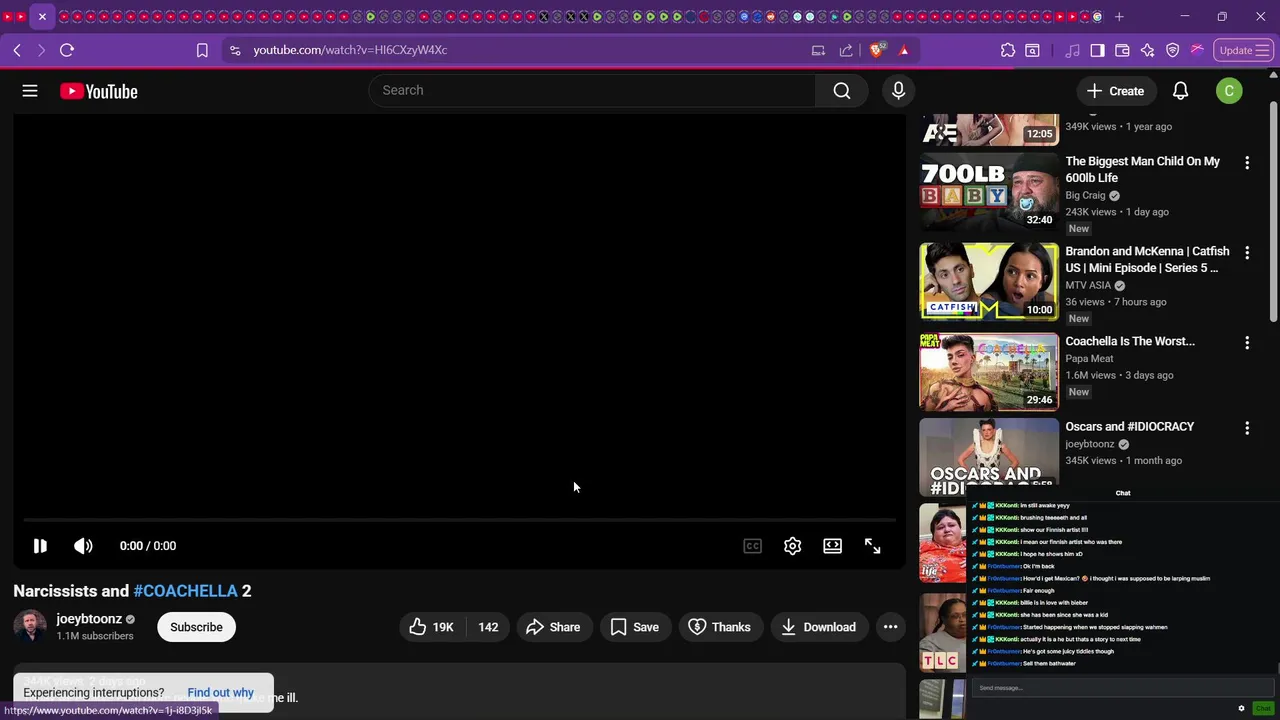This screenshot has width=1280, height=720.
Task: Open the Brave Rewards triangle icon
Action: pyautogui.click(x=904, y=50)
